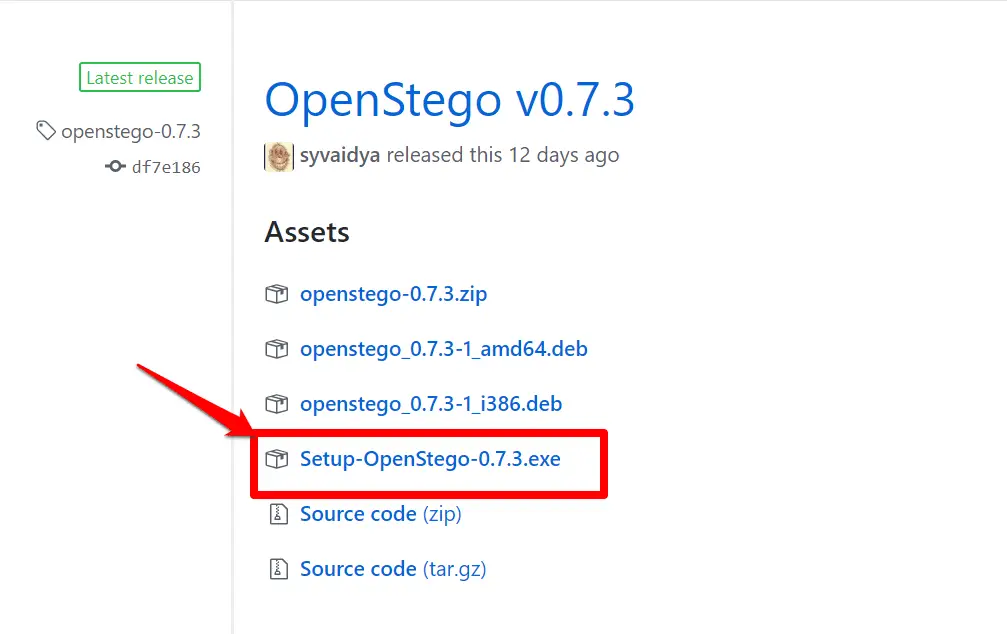Click the package icon beside openstego-0.7.3.zip

point(277,294)
